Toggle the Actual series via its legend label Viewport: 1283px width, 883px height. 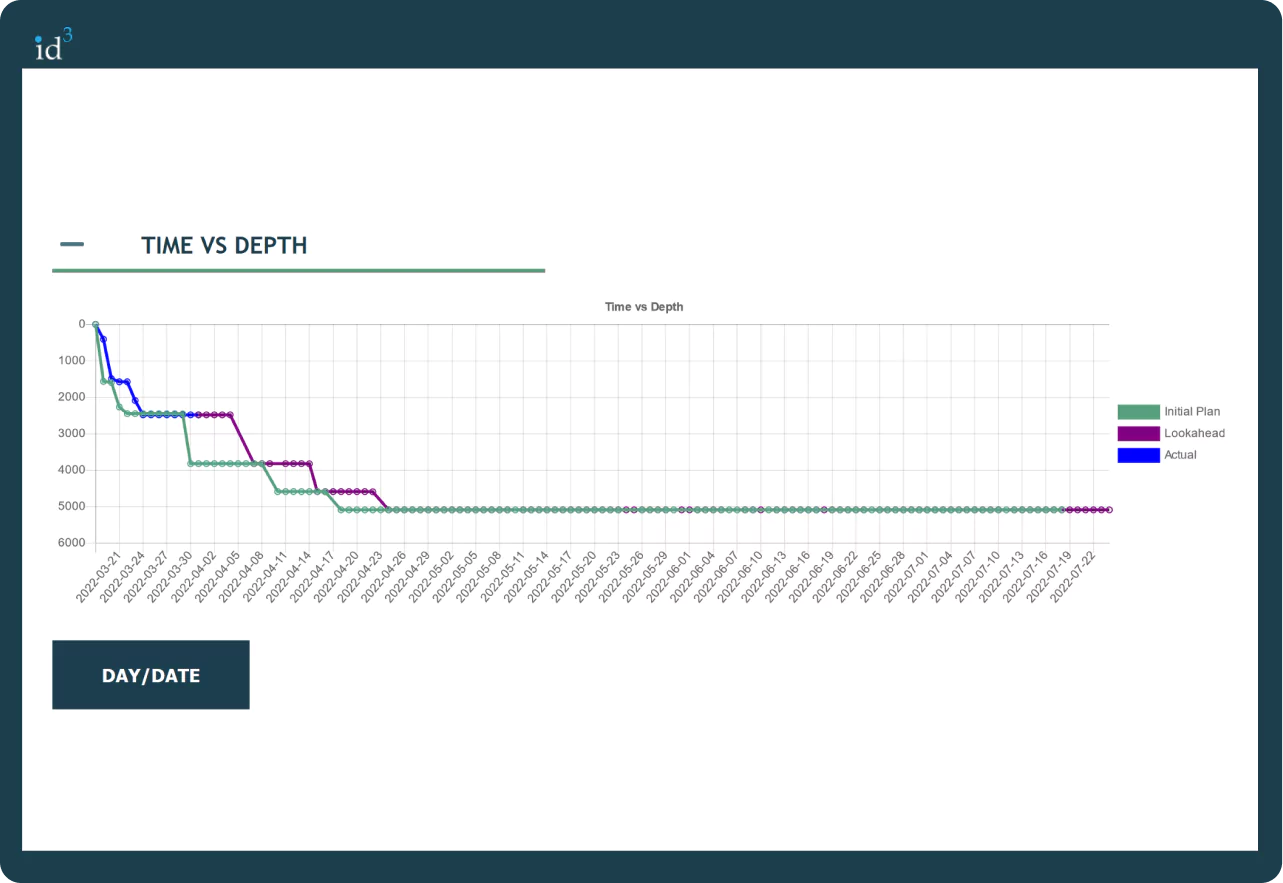(x=1180, y=455)
